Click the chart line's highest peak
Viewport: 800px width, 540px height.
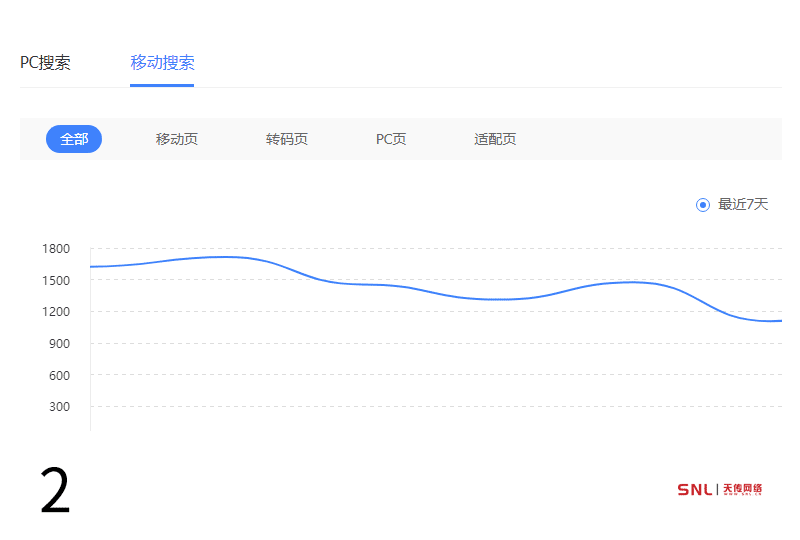tap(225, 257)
